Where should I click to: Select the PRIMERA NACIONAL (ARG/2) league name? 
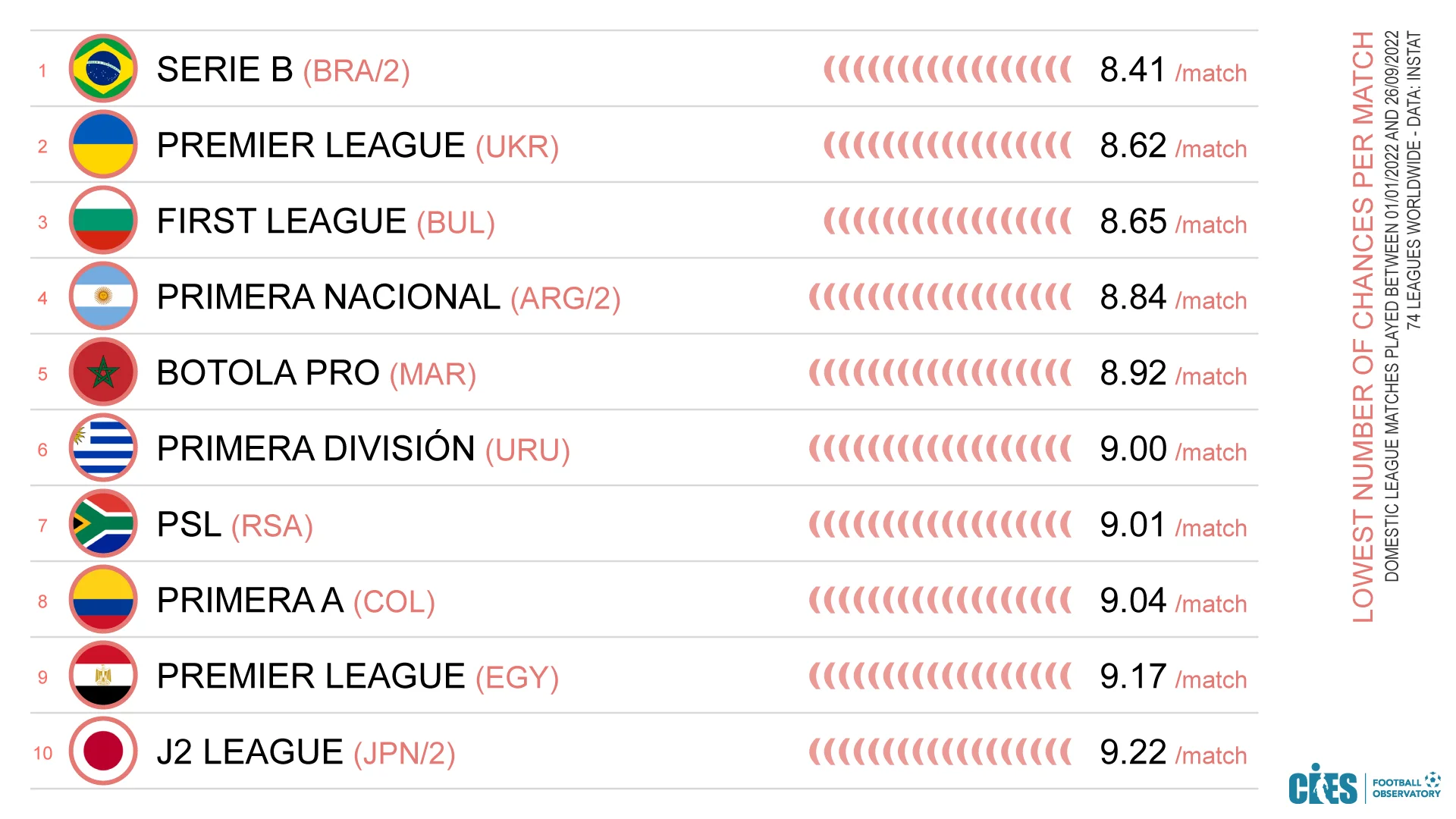tap(388, 298)
